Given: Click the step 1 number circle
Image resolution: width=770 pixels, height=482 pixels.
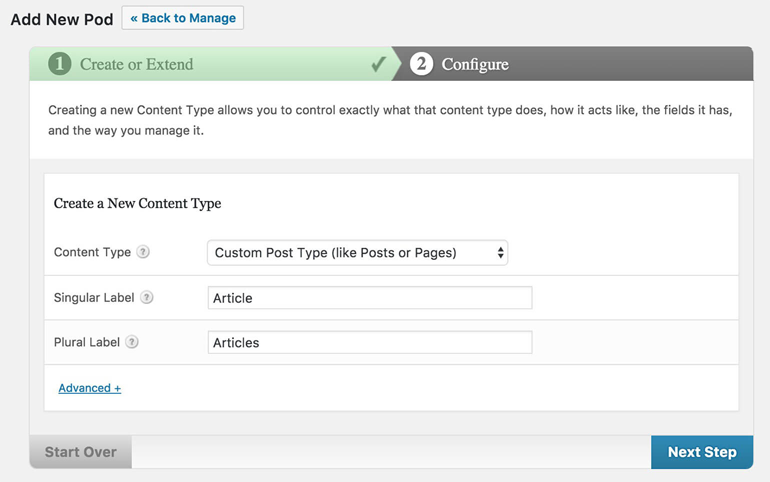Looking at the screenshot, I should tap(59, 64).
